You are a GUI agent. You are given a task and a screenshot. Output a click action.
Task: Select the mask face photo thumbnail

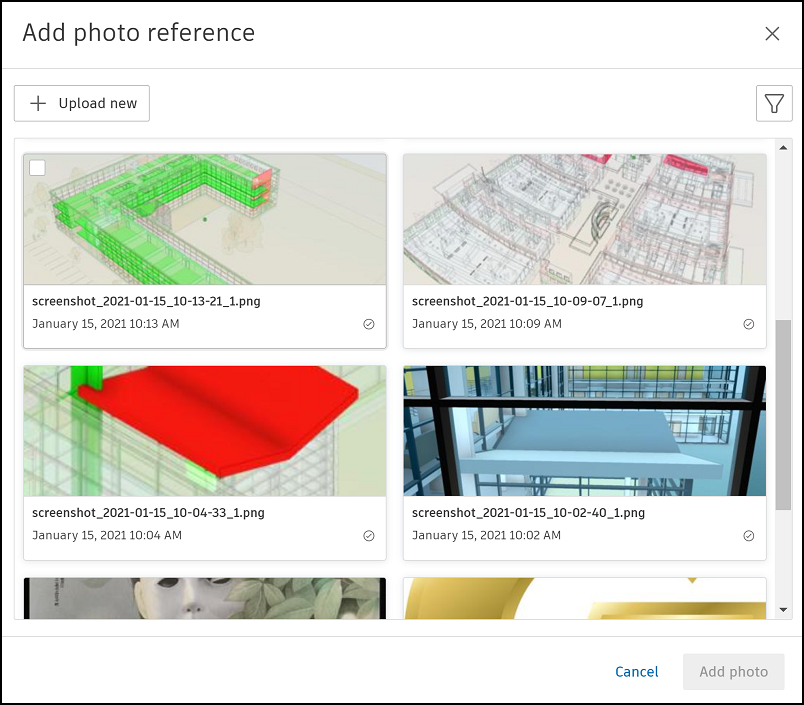coord(205,598)
